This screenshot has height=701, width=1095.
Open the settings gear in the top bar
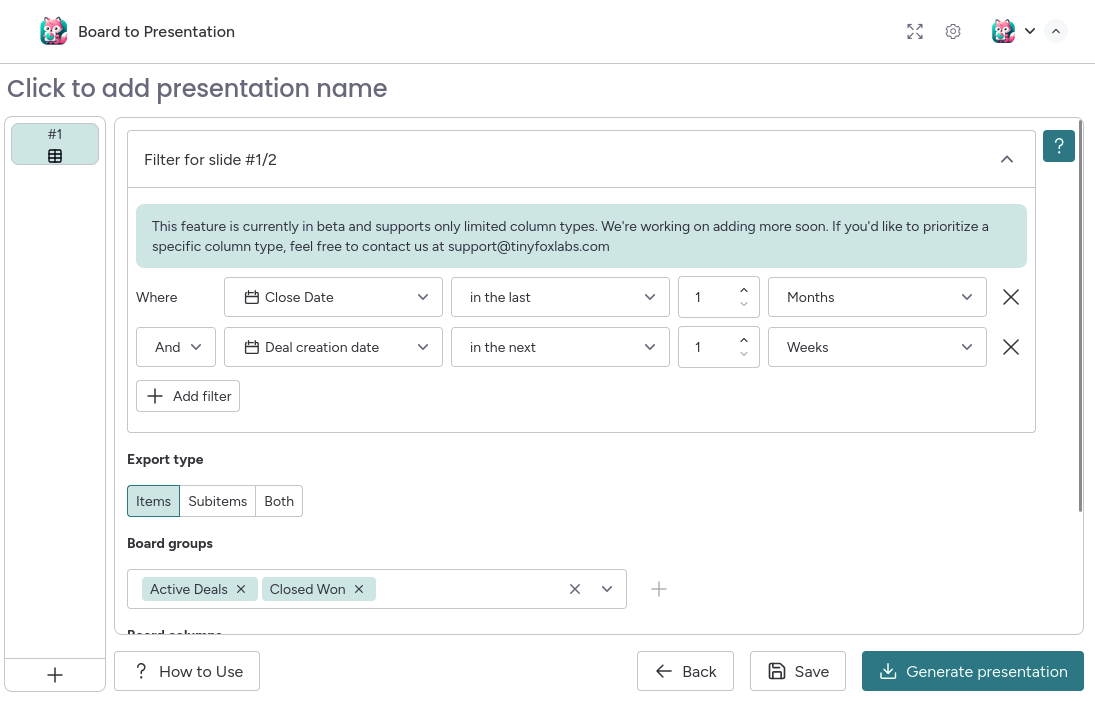952,31
